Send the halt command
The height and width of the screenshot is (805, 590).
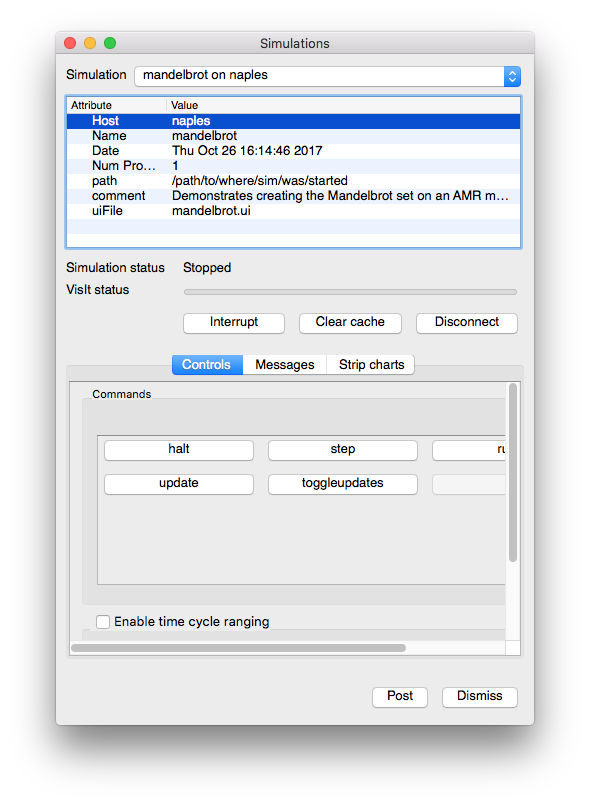tap(179, 450)
